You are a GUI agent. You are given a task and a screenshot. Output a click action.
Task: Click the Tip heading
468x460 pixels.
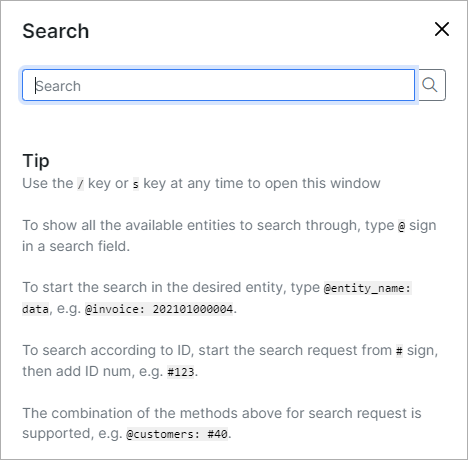click(36, 161)
